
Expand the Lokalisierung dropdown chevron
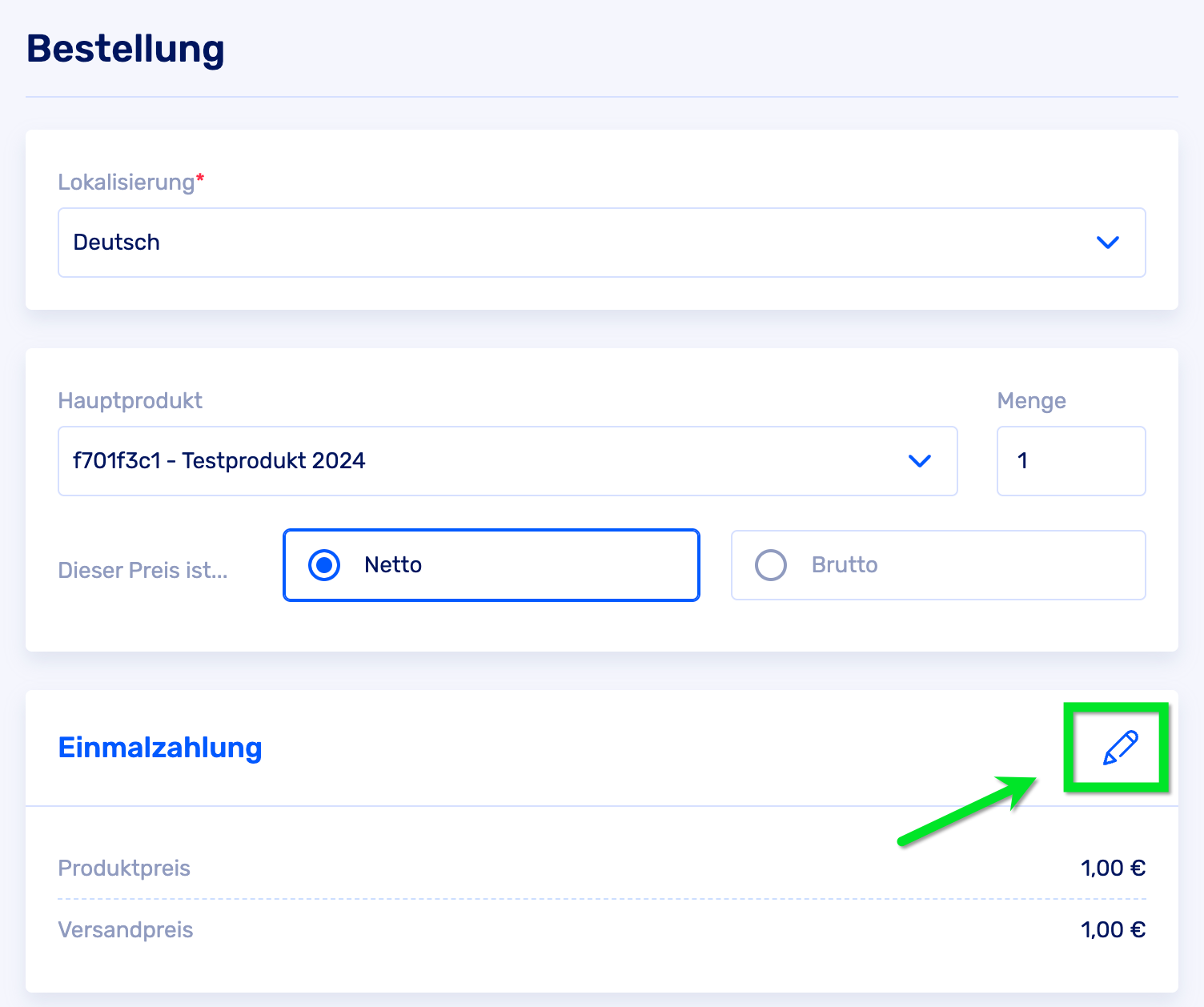click(x=1107, y=243)
